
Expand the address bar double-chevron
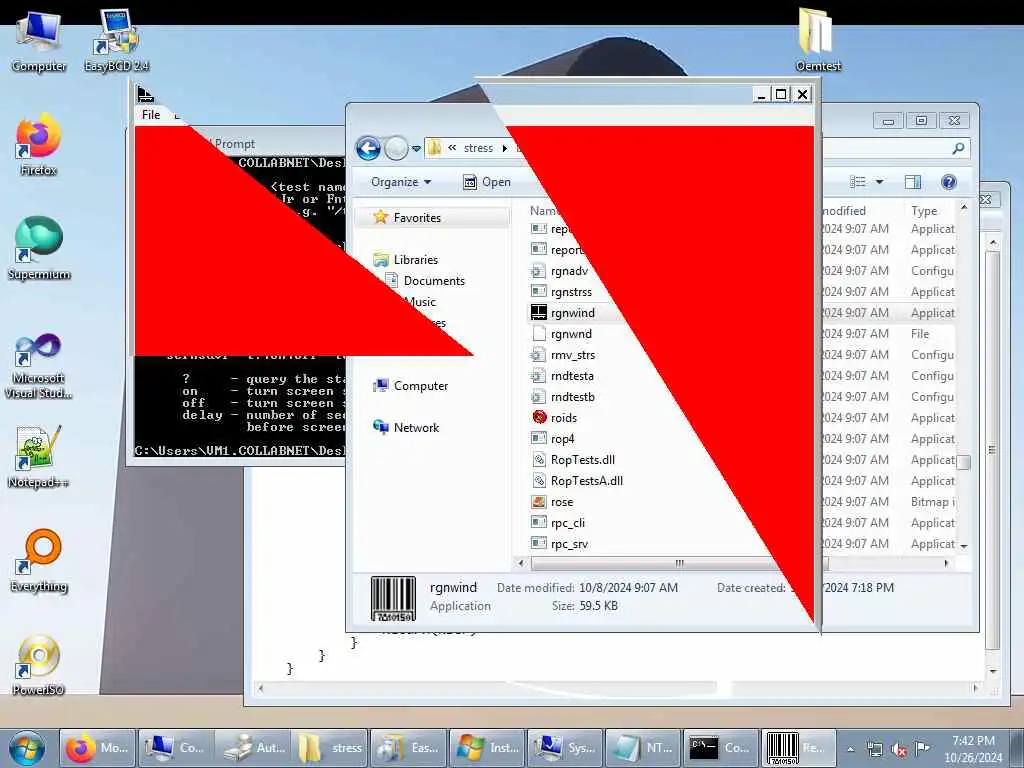[452, 148]
